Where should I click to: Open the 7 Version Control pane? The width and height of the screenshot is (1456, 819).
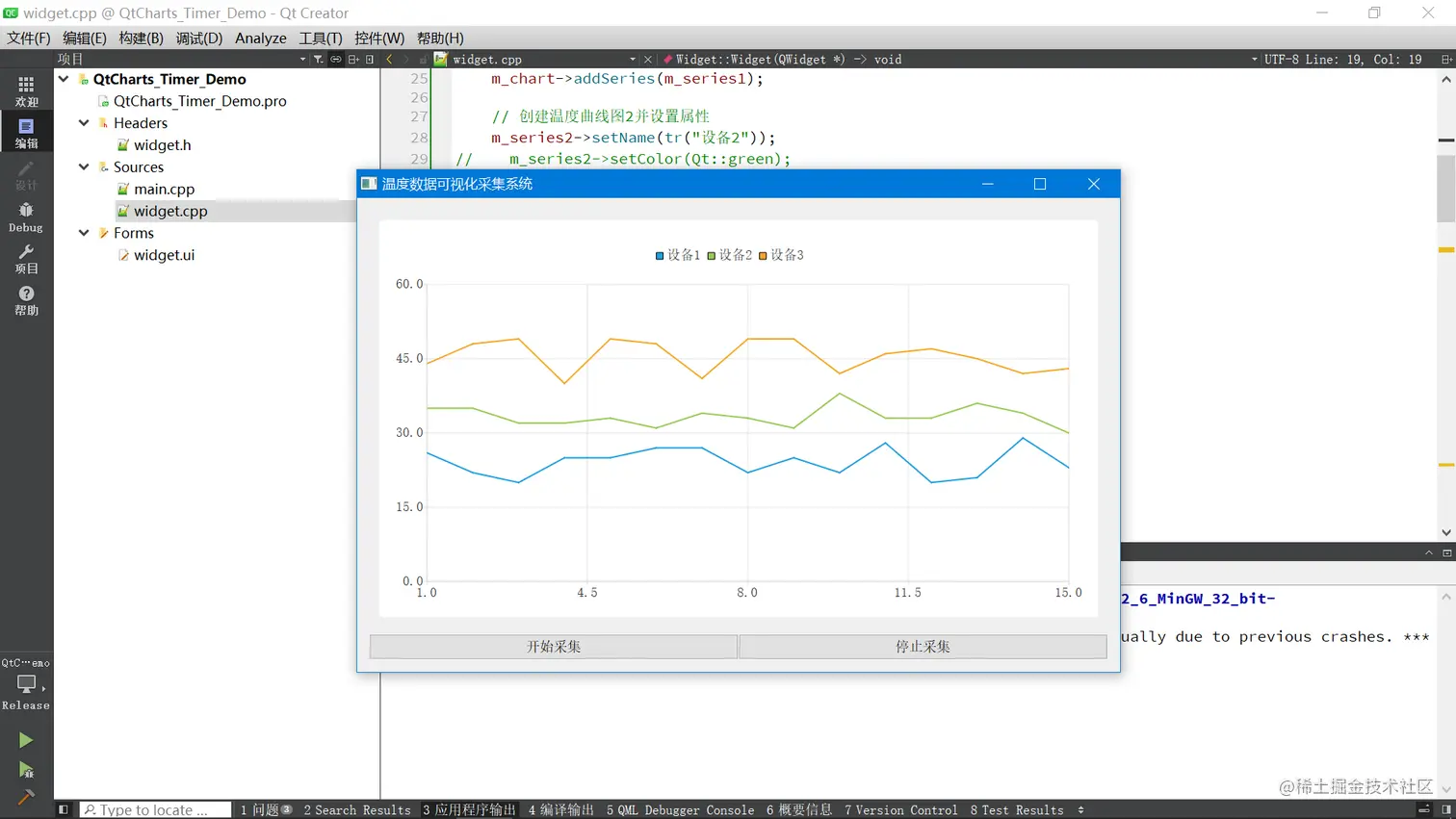click(x=901, y=809)
